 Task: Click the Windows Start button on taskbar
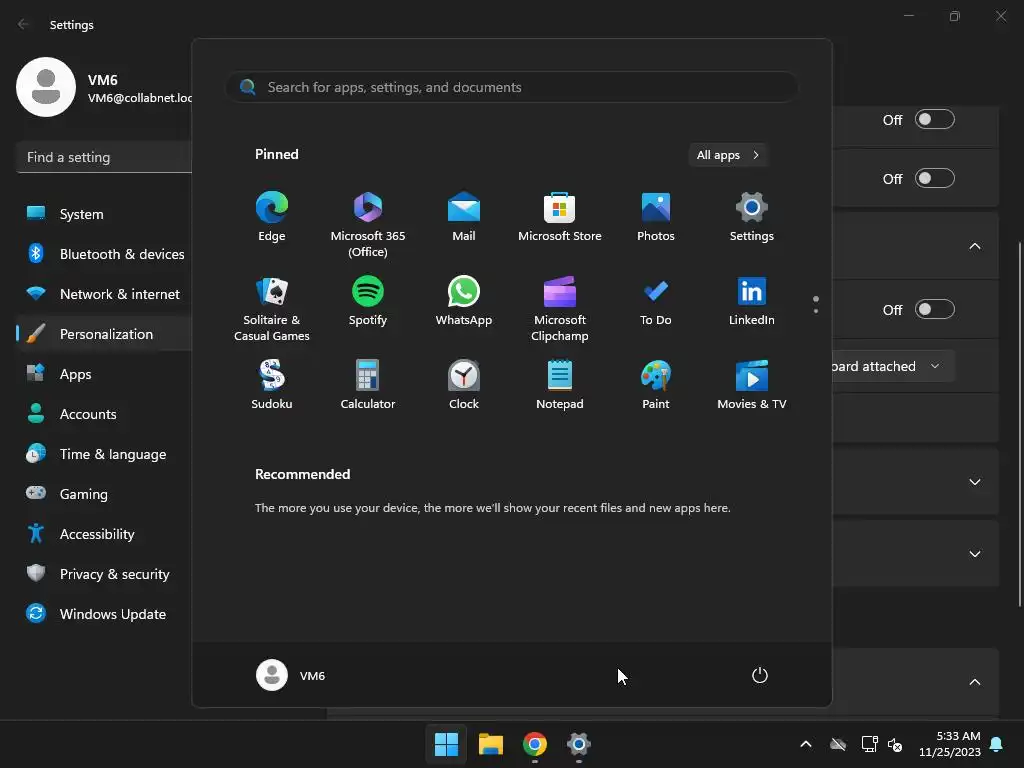tap(446, 744)
